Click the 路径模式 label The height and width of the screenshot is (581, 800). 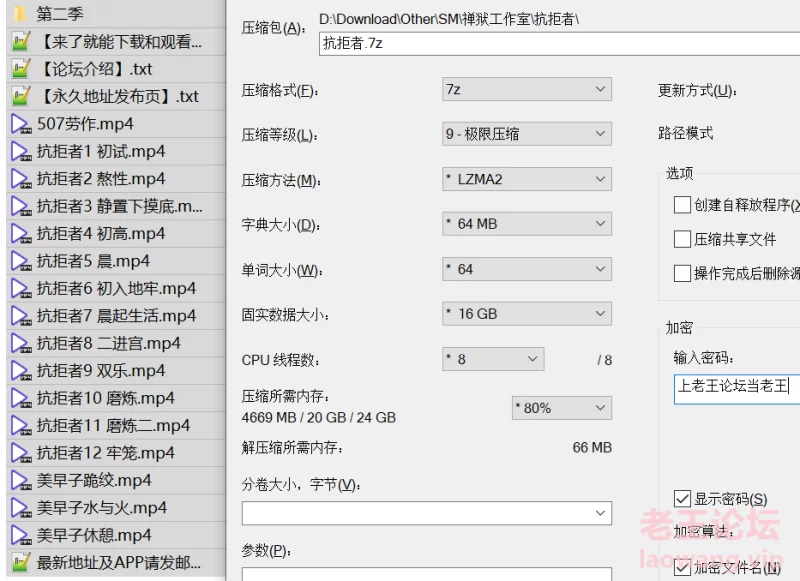685,134
